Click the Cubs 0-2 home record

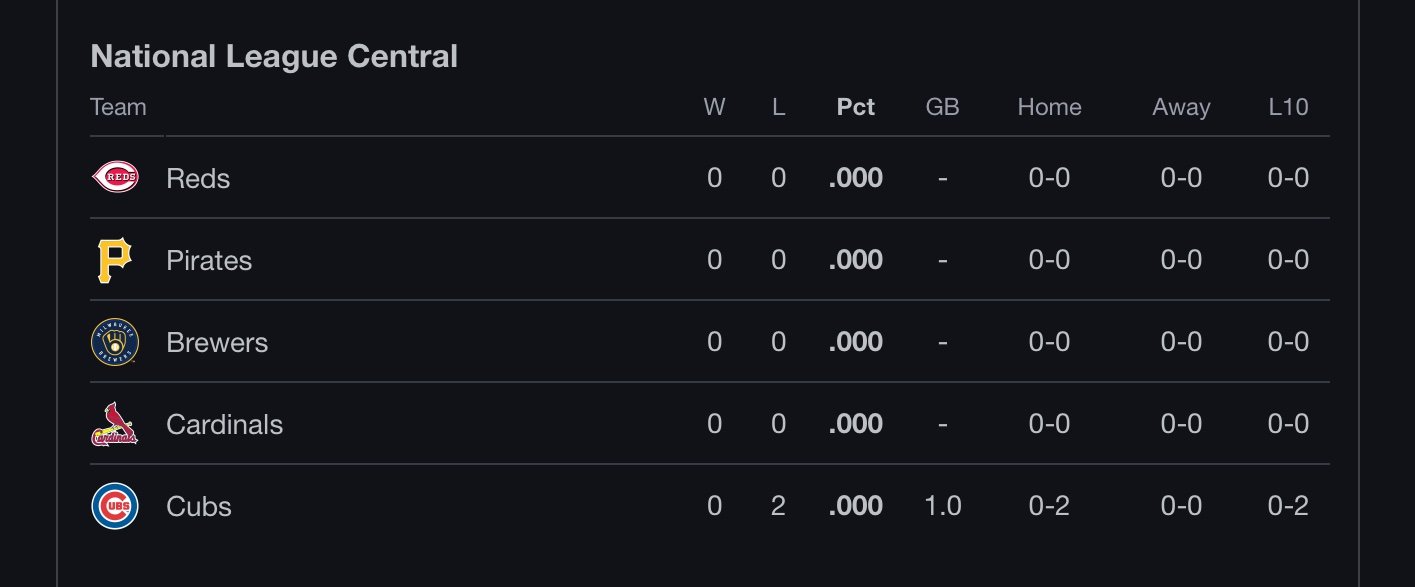point(1049,506)
